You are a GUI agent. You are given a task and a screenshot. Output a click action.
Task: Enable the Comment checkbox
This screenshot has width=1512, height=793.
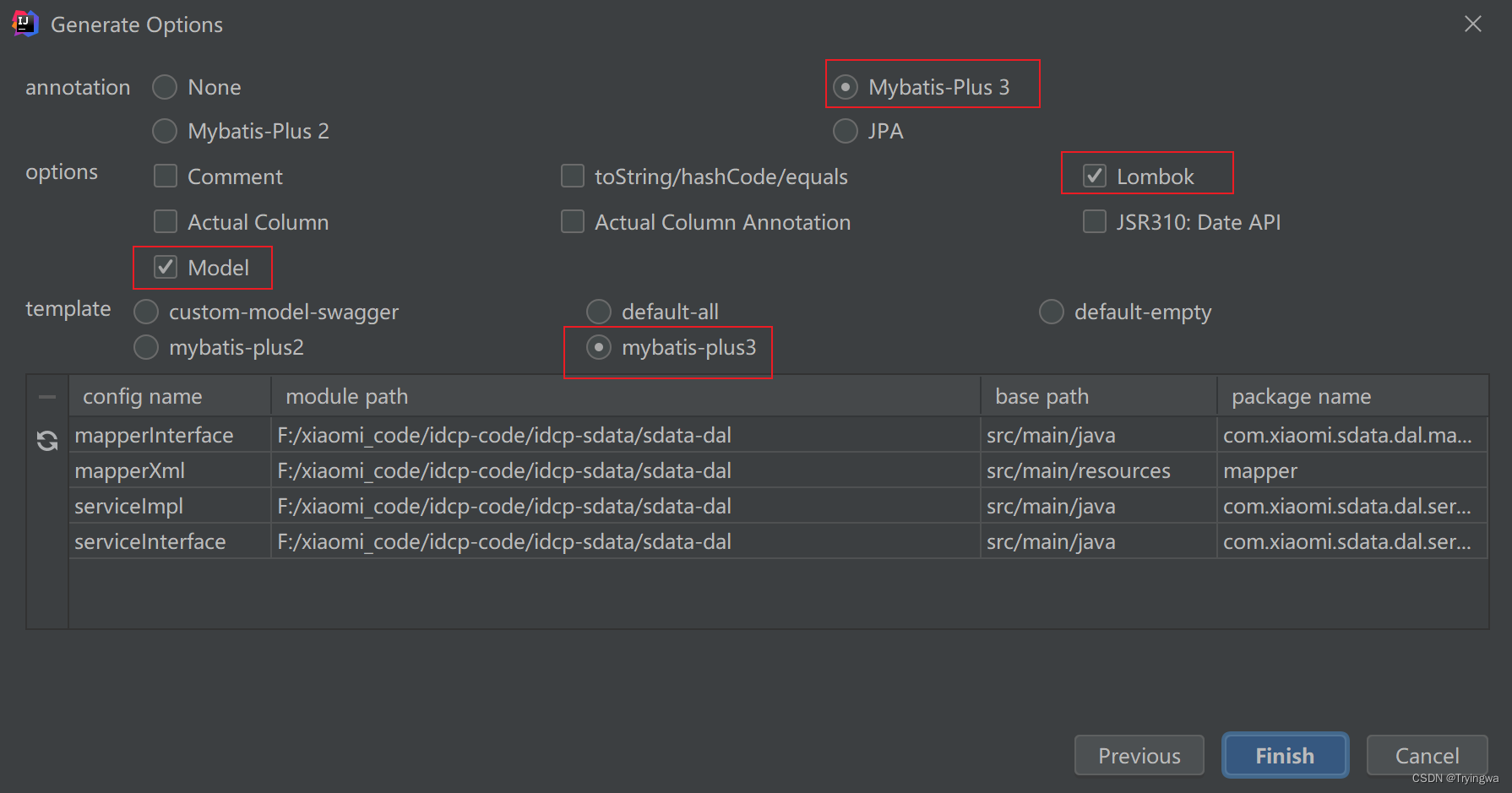pyautogui.click(x=165, y=176)
